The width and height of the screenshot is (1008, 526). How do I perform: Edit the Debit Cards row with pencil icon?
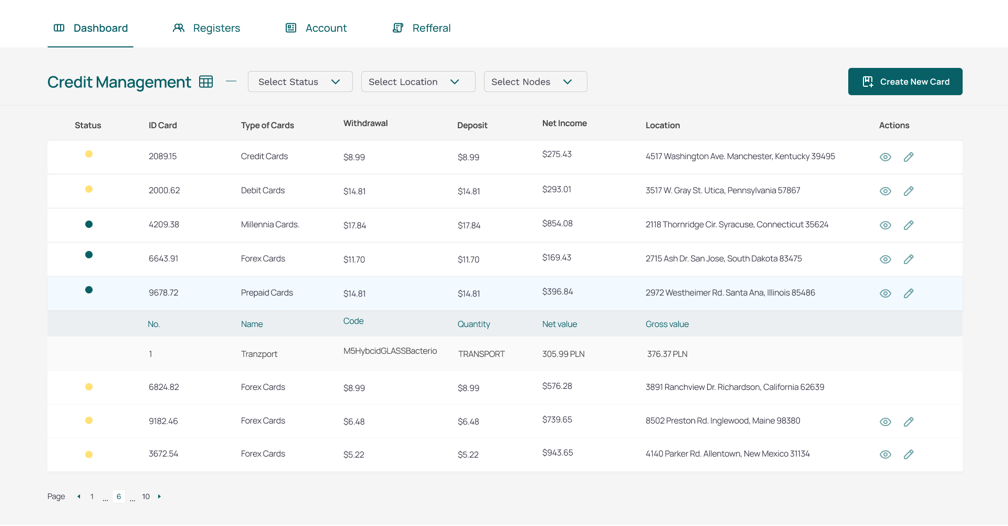click(x=908, y=191)
